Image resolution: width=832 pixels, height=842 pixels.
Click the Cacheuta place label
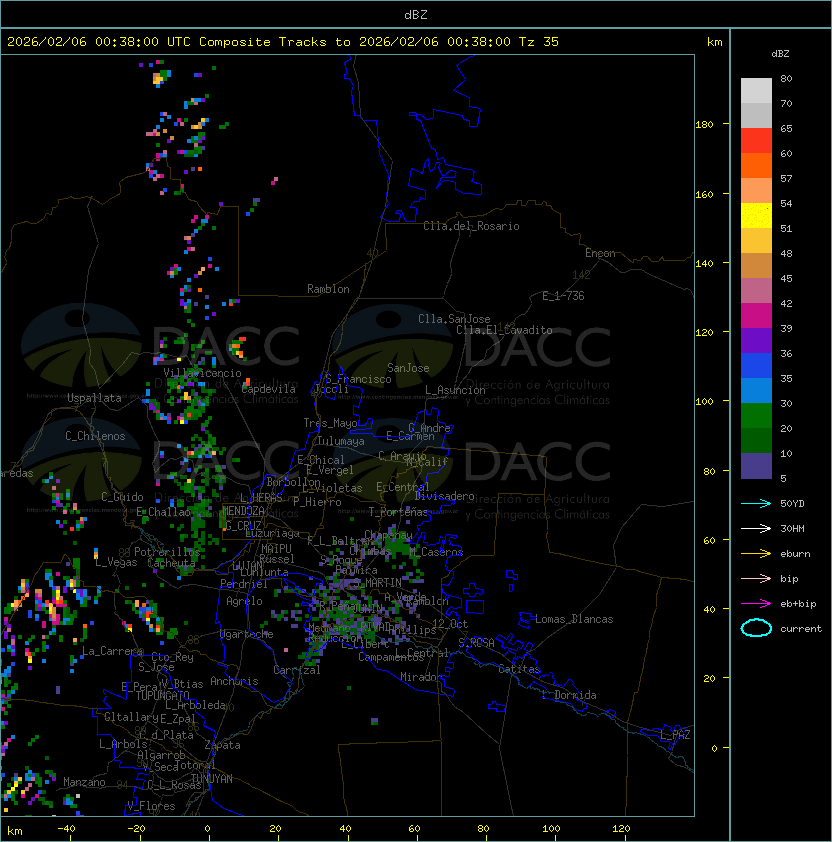pyautogui.click(x=171, y=563)
